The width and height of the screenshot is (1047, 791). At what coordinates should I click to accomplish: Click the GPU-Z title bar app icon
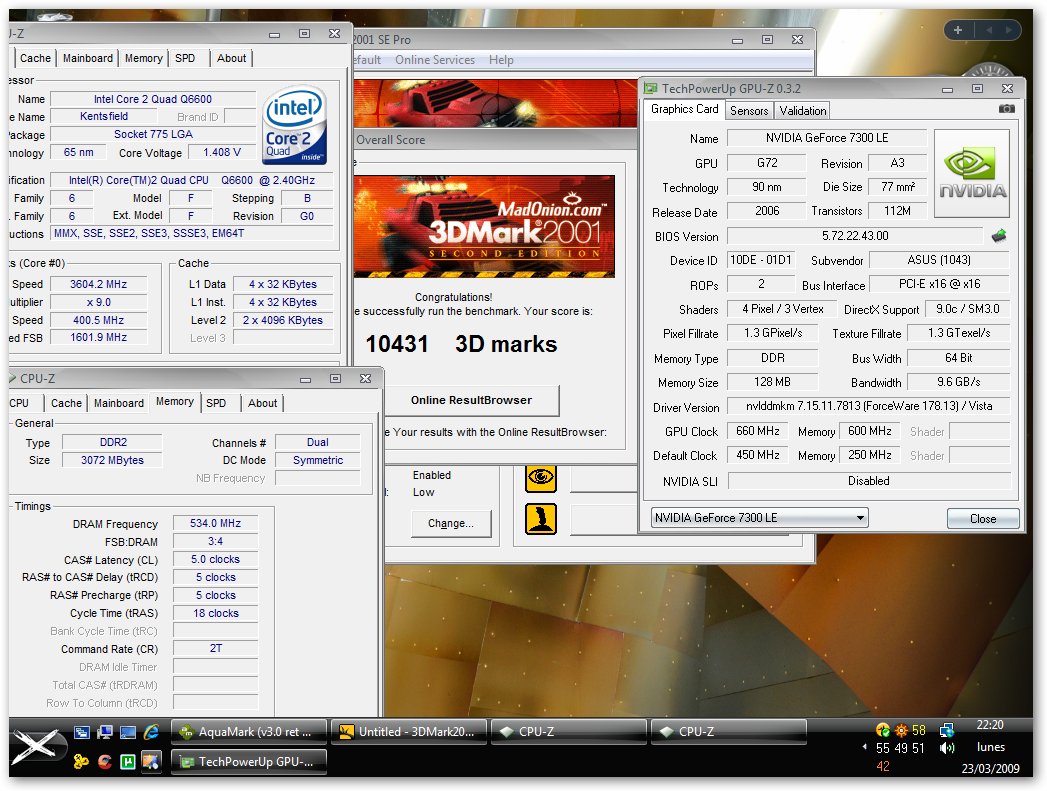(x=650, y=88)
